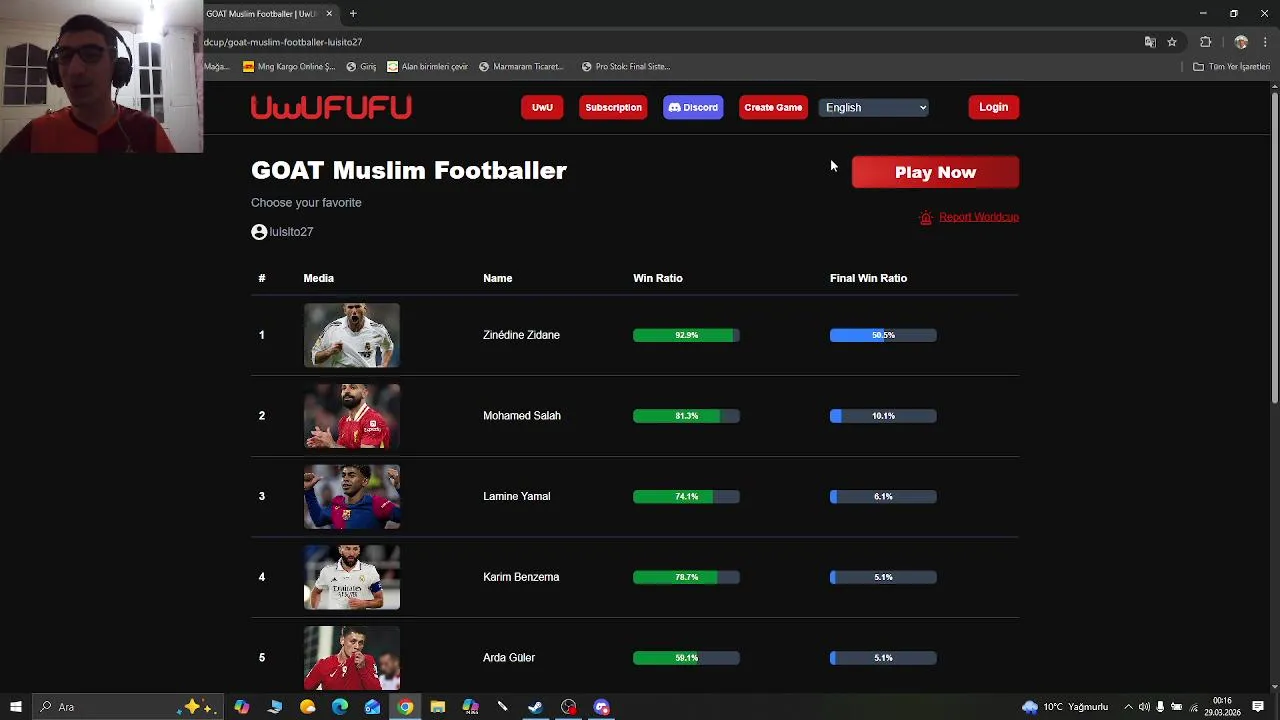Bookmark this page with the star icon

[x=1172, y=42]
